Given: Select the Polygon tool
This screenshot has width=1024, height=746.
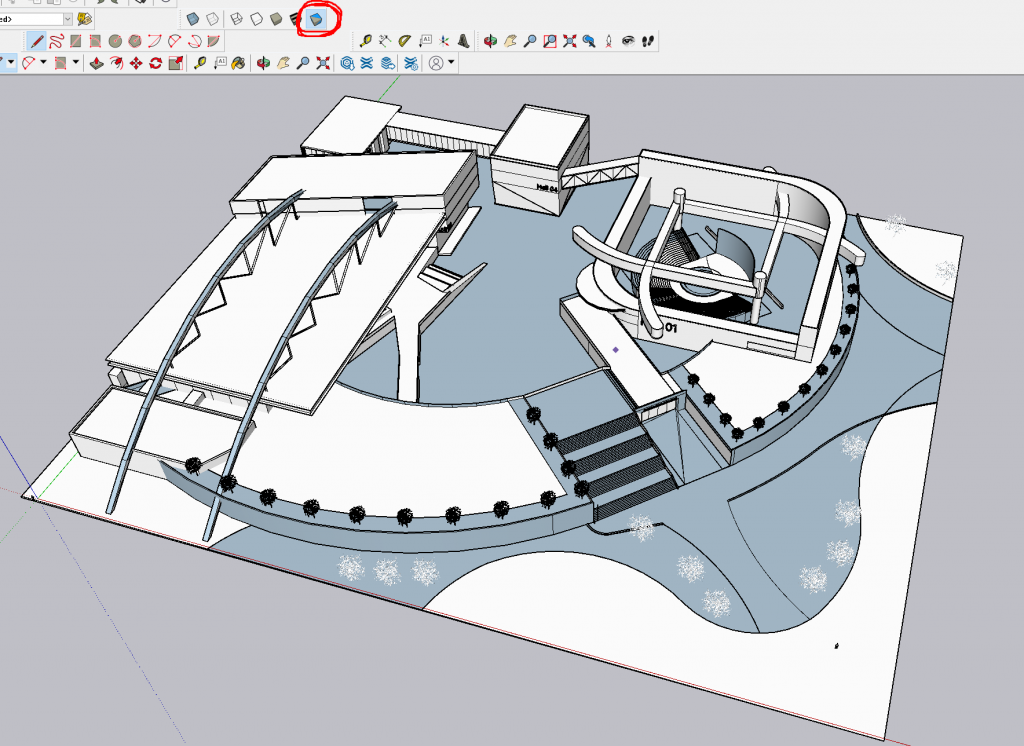Looking at the screenshot, I should pyautogui.click(x=133, y=40).
